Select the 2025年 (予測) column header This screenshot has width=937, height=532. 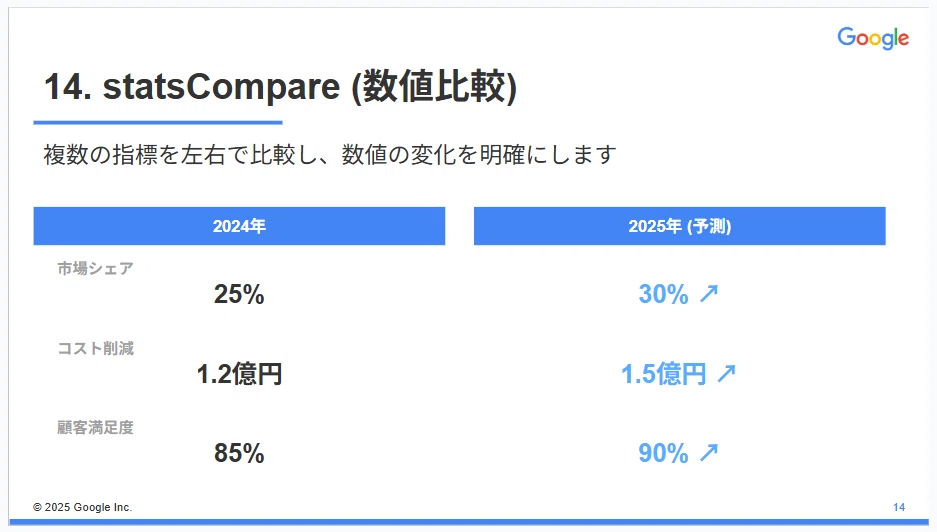679,226
